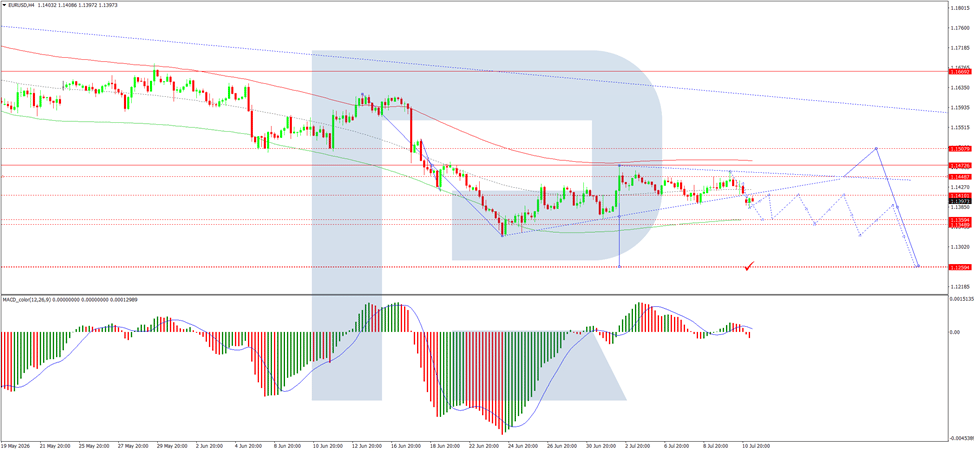The image size is (974, 451).
Task: Click the forecast peak point at 1.15079
Action: pyautogui.click(x=876, y=148)
